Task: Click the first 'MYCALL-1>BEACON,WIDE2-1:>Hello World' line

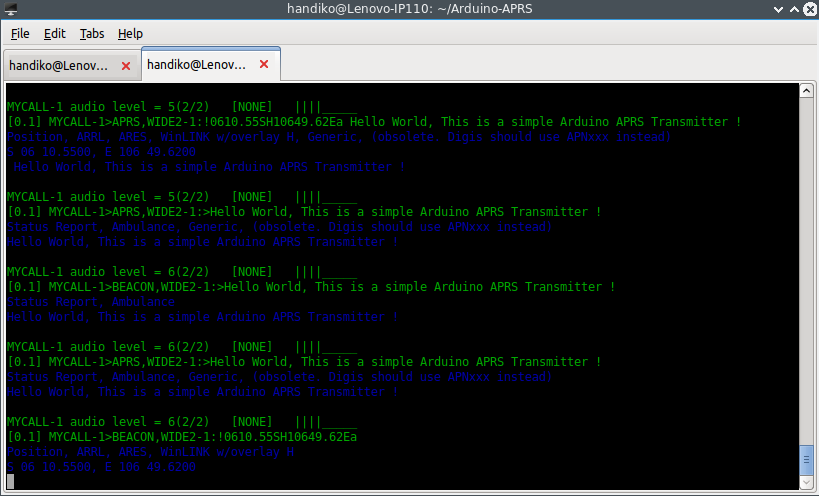Action: [311, 287]
